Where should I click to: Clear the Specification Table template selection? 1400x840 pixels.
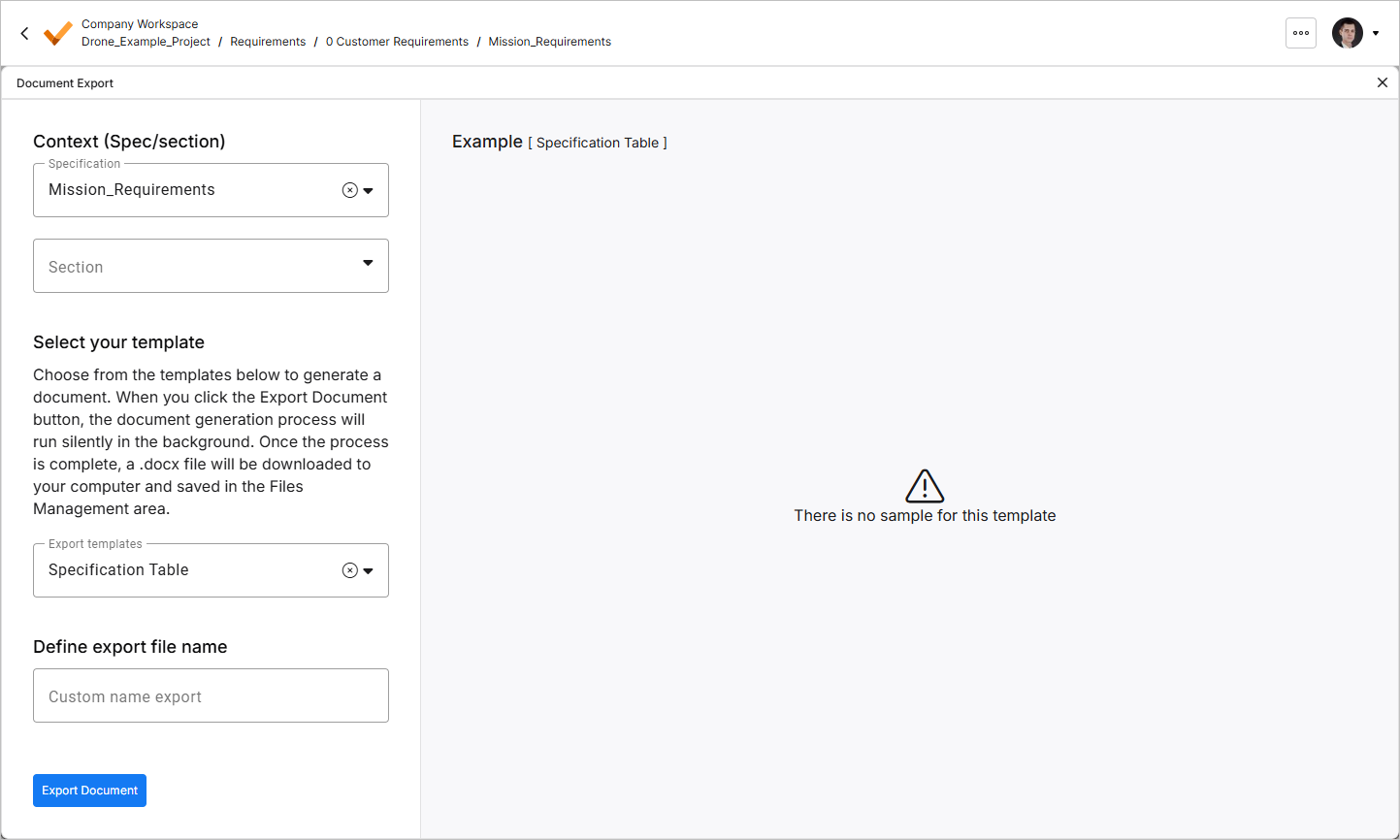[350, 570]
